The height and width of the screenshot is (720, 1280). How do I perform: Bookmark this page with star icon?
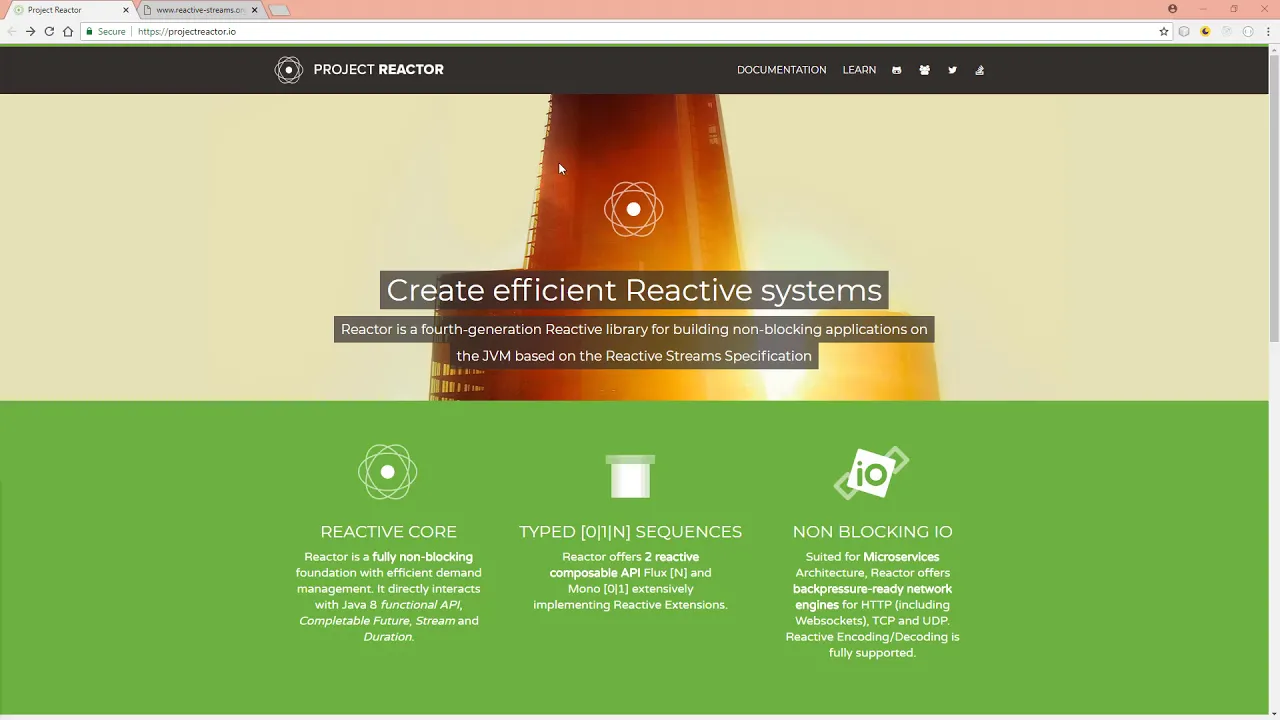[x=1164, y=32]
